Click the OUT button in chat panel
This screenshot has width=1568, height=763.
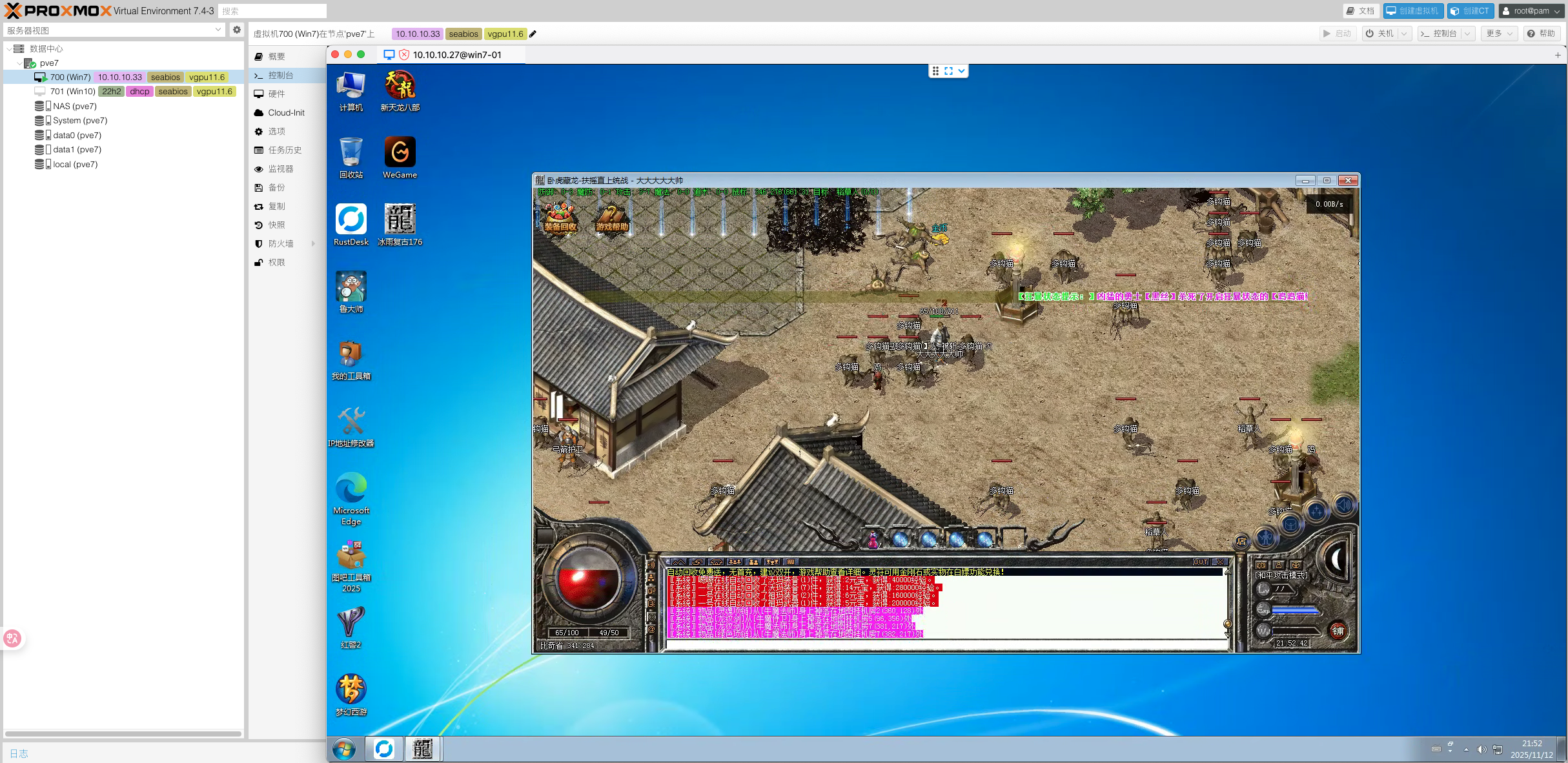point(1200,562)
